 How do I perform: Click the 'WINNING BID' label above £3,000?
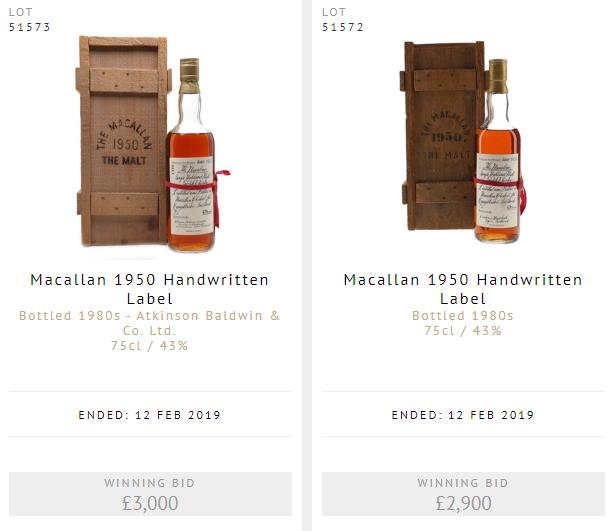pyautogui.click(x=150, y=483)
